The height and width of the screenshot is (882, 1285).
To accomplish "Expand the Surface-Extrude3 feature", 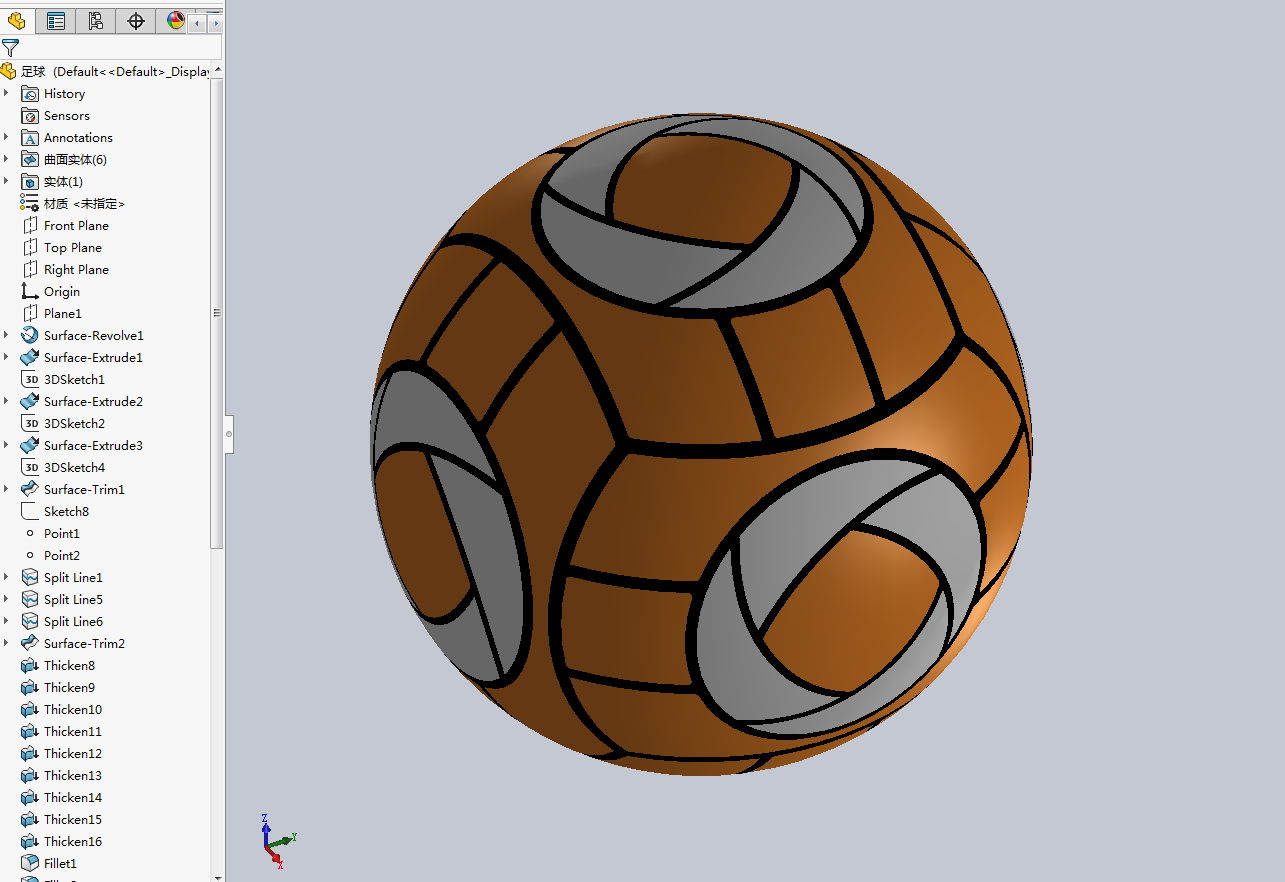I will [6, 445].
